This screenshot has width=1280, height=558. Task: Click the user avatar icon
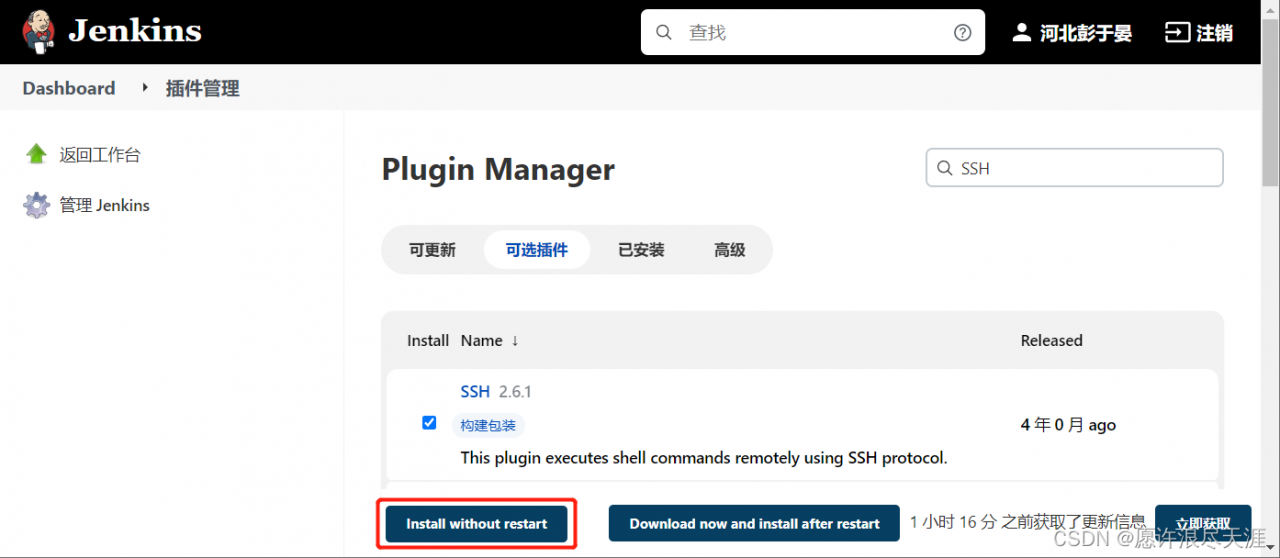[x=1021, y=32]
